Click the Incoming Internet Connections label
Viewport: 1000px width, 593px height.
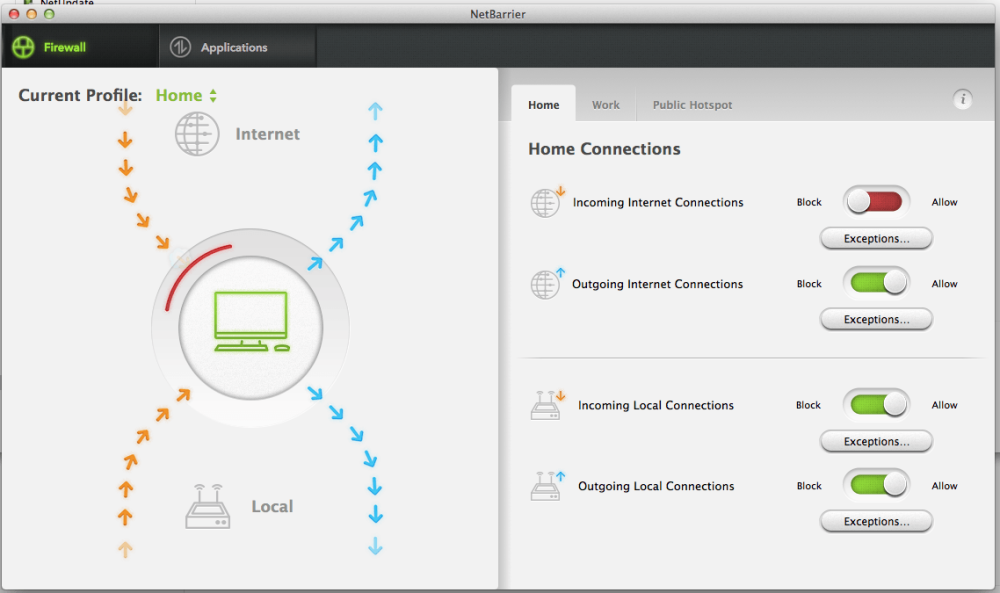click(x=658, y=202)
